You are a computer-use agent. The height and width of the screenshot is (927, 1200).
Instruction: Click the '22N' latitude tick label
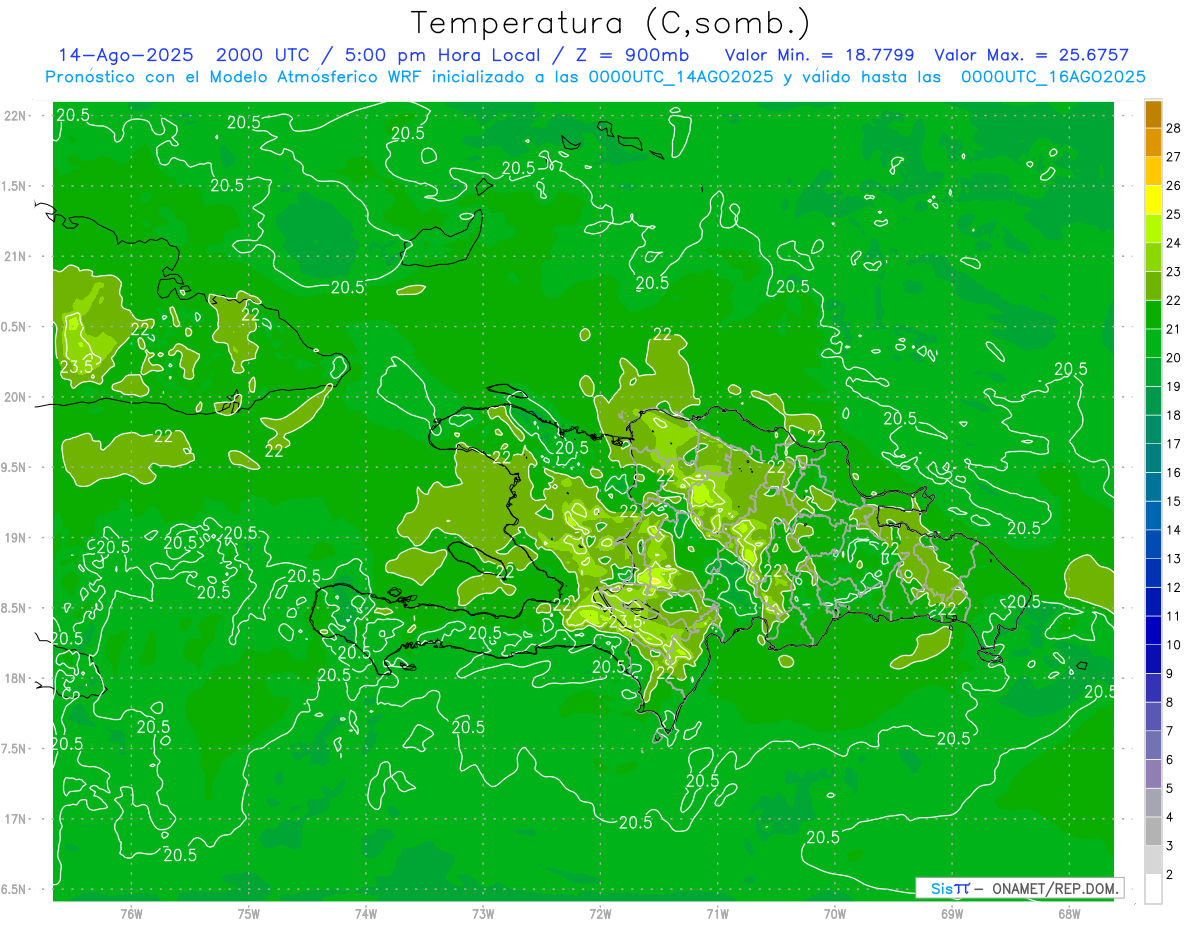click(x=17, y=116)
